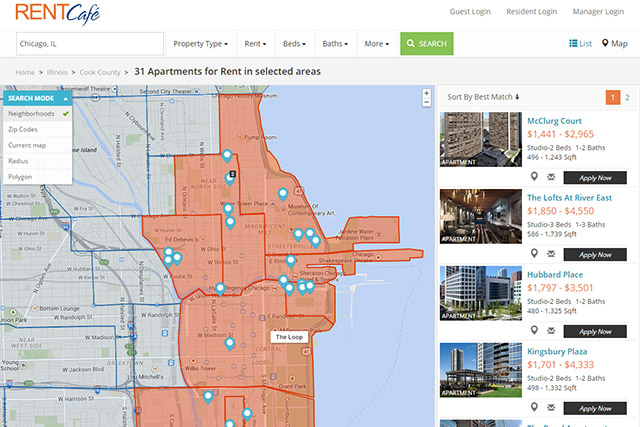Viewport: 640px width, 427px height.
Task: Click the map pin numbered 2
Action: click(230, 178)
